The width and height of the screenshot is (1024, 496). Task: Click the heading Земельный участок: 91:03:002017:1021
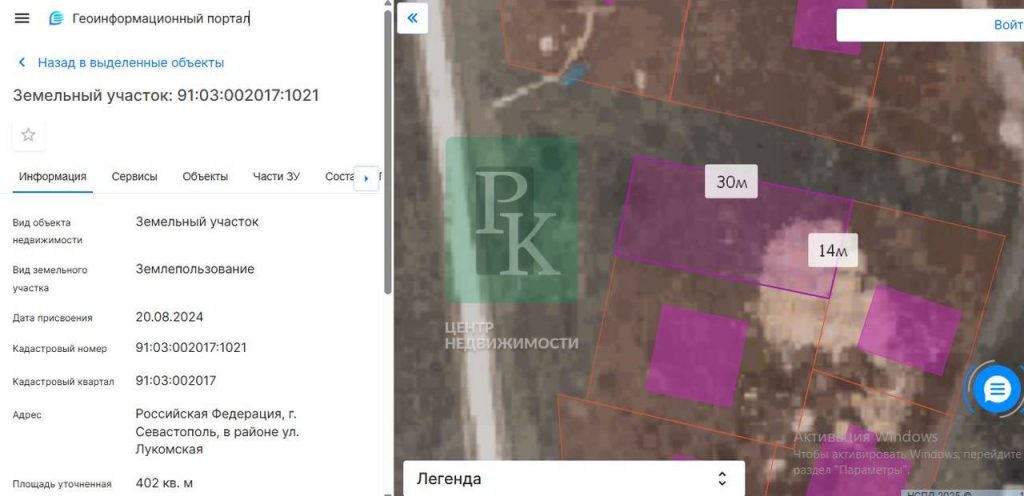[166, 95]
